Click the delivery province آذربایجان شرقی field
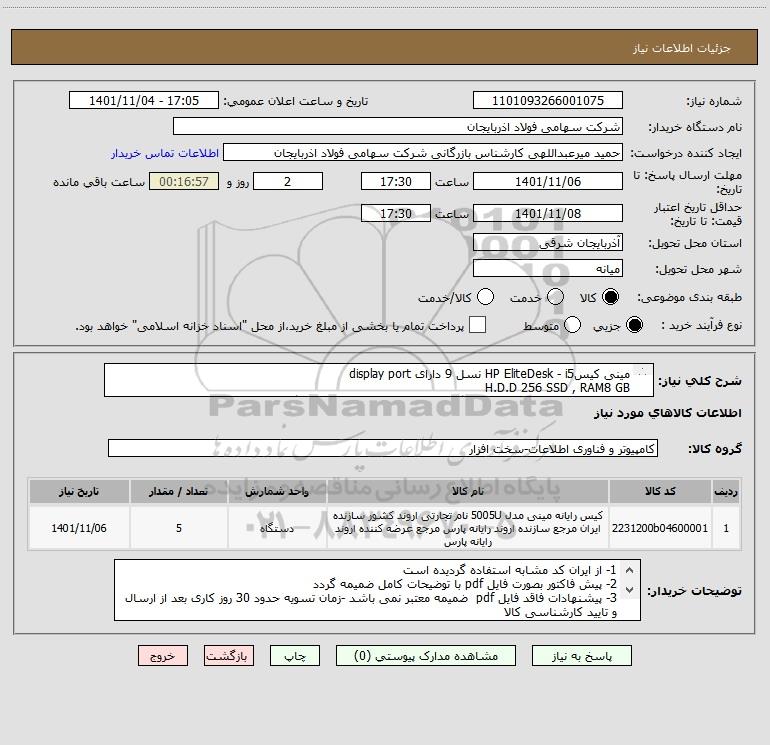 click(548, 242)
